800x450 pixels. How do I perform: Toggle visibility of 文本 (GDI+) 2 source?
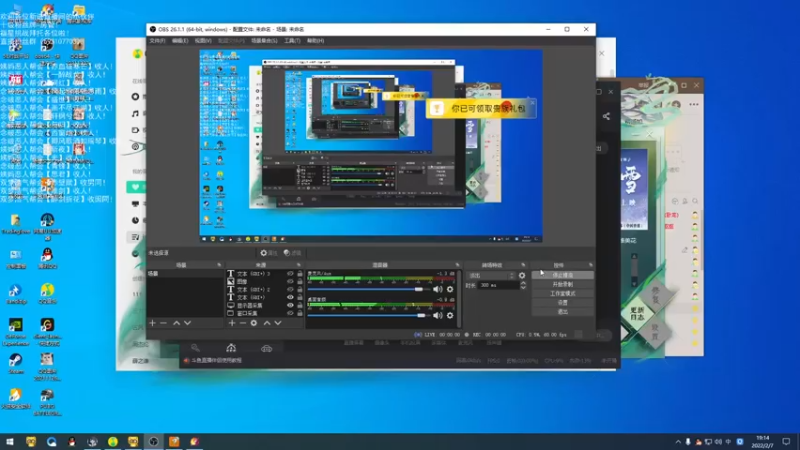(x=290, y=289)
